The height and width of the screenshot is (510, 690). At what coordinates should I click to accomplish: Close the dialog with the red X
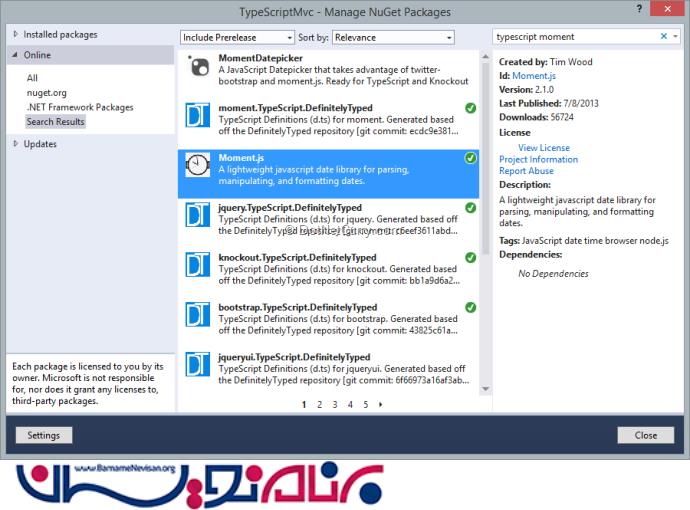668,8
